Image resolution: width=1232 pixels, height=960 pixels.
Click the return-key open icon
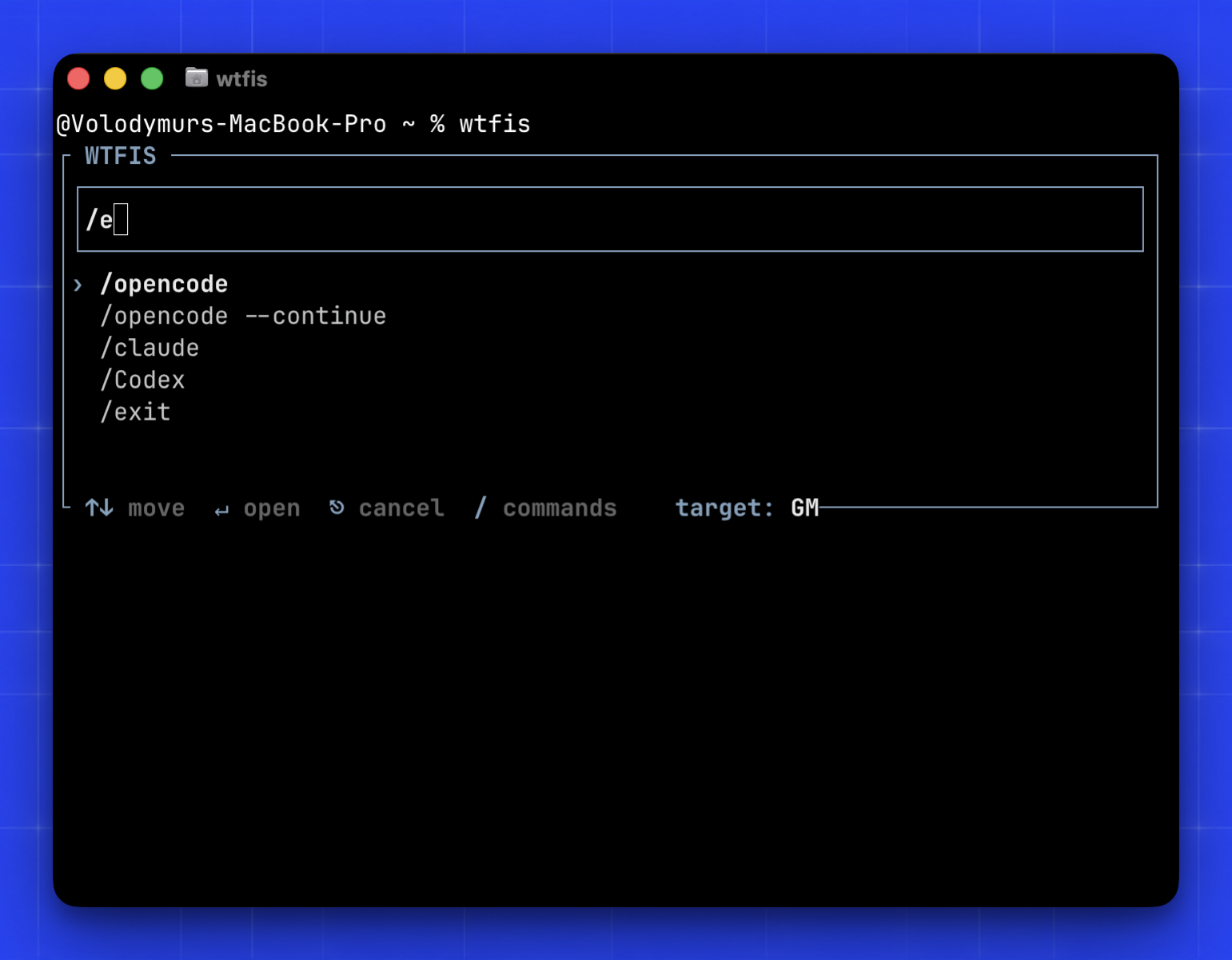click(x=221, y=510)
